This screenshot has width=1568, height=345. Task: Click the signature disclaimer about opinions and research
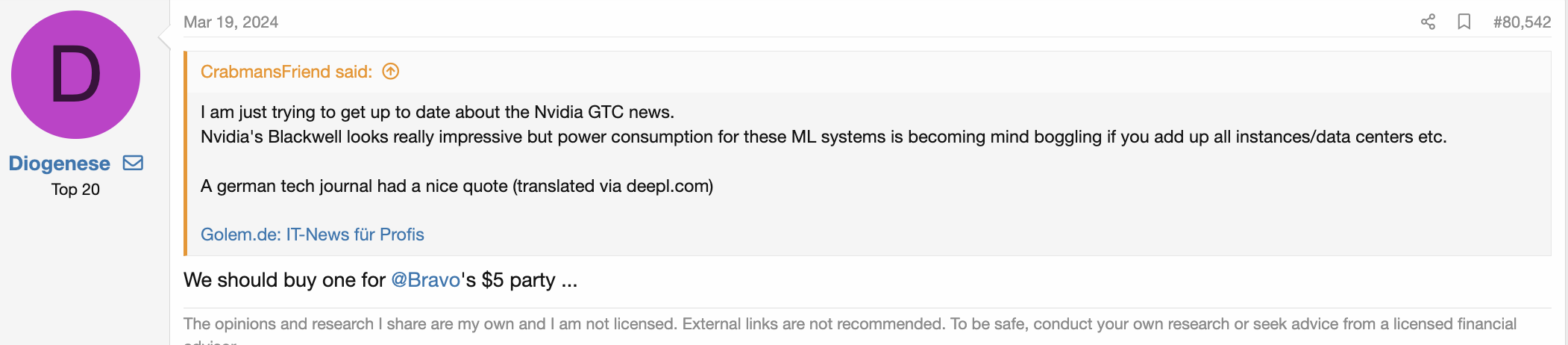click(x=850, y=324)
